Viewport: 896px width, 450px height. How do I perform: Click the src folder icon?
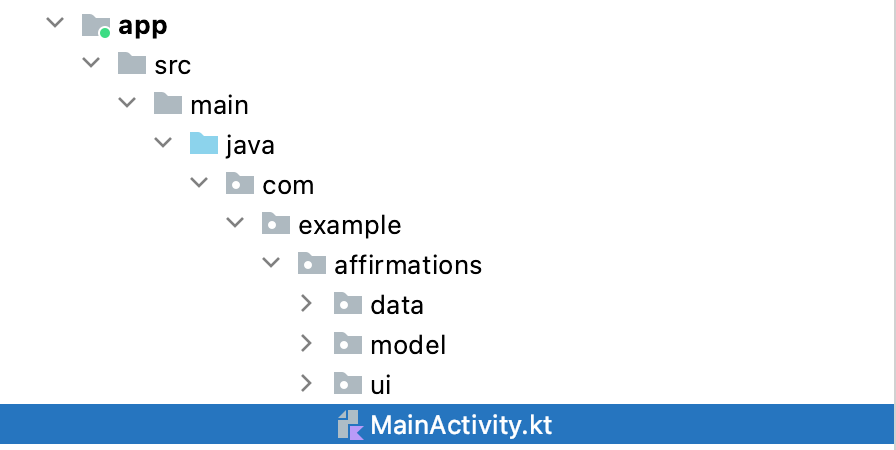131,65
